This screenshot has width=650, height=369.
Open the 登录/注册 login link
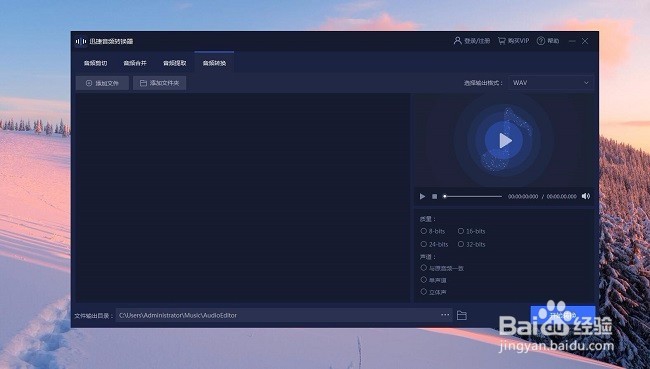coord(472,41)
